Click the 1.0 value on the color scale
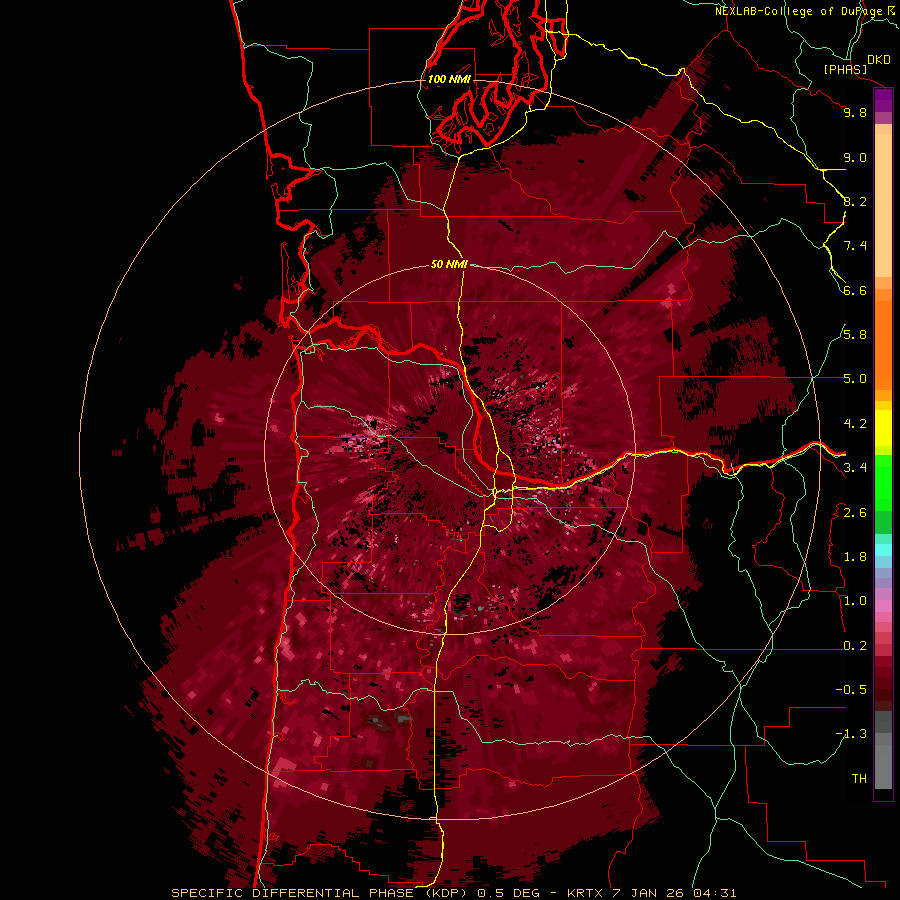 855,601
